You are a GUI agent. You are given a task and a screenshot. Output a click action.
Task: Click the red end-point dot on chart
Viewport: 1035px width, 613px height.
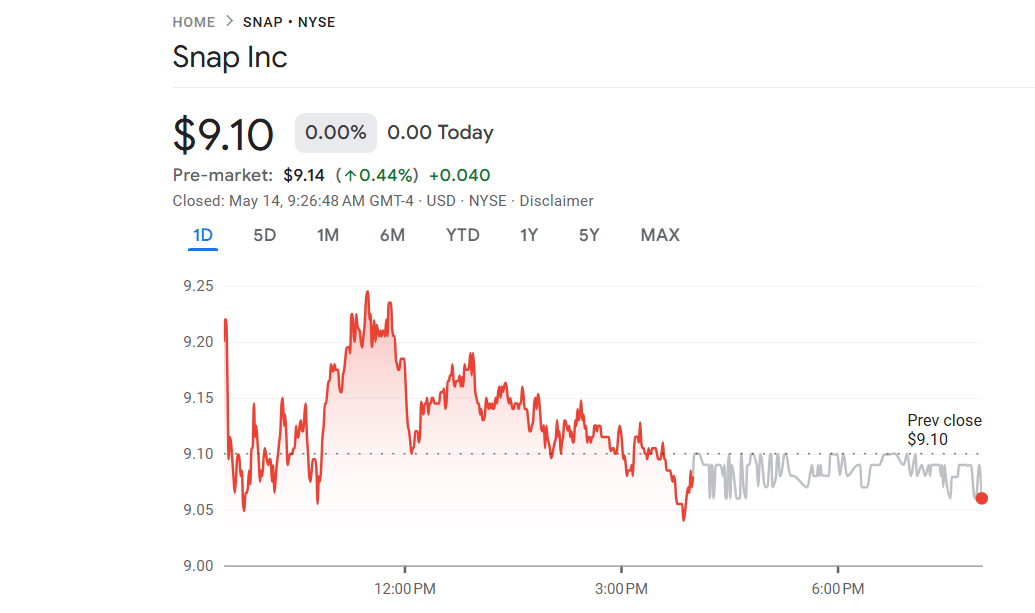pos(982,498)
